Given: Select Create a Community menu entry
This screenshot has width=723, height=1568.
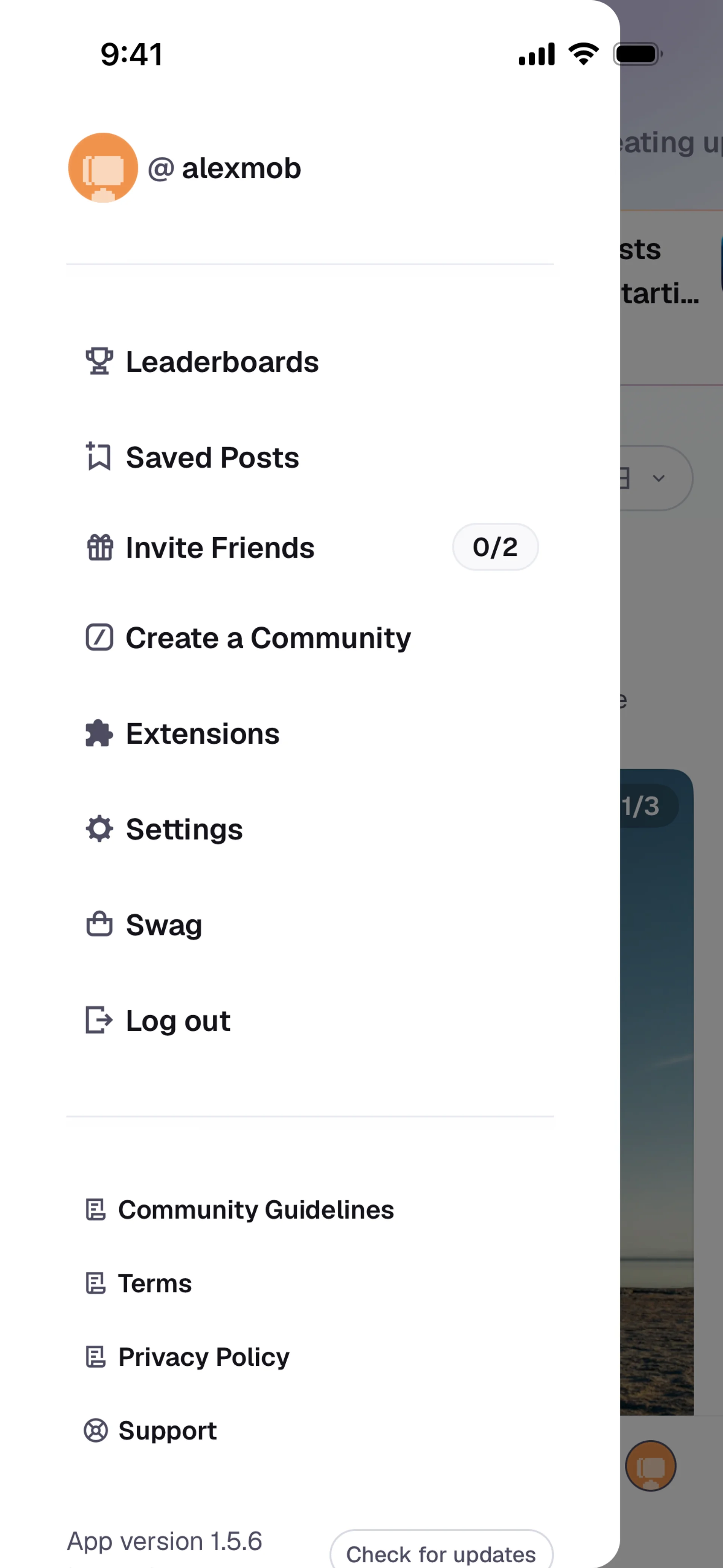Looking at the screenshot, I should click(268, 638).
